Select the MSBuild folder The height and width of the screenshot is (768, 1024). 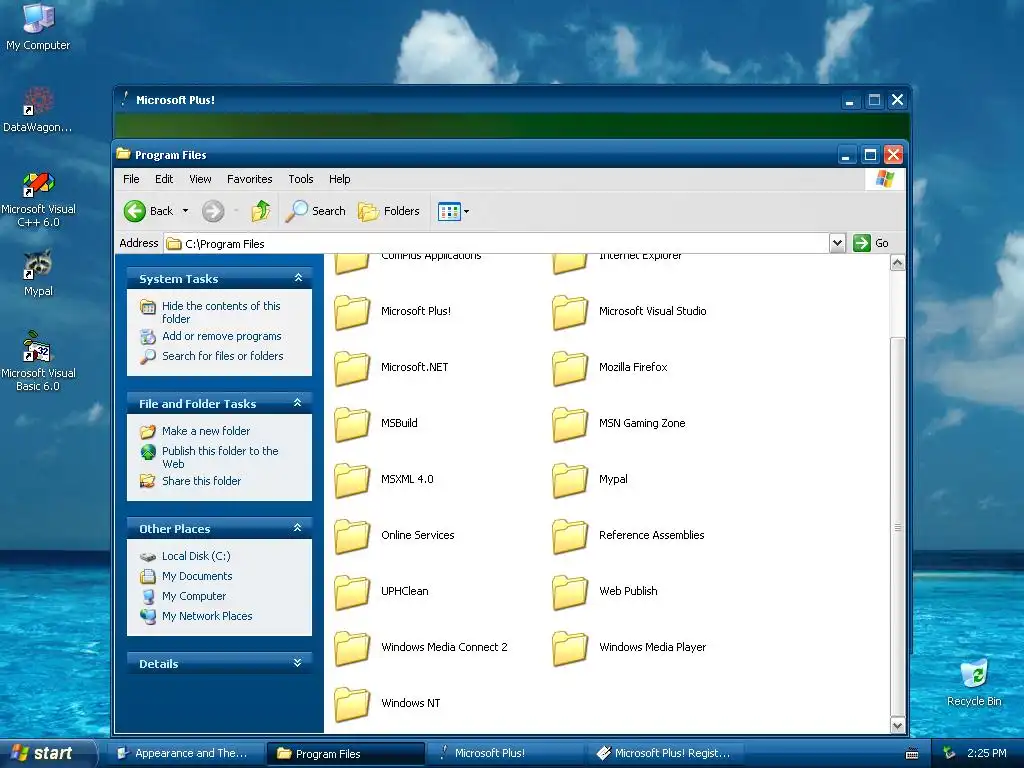pos(376,424)
